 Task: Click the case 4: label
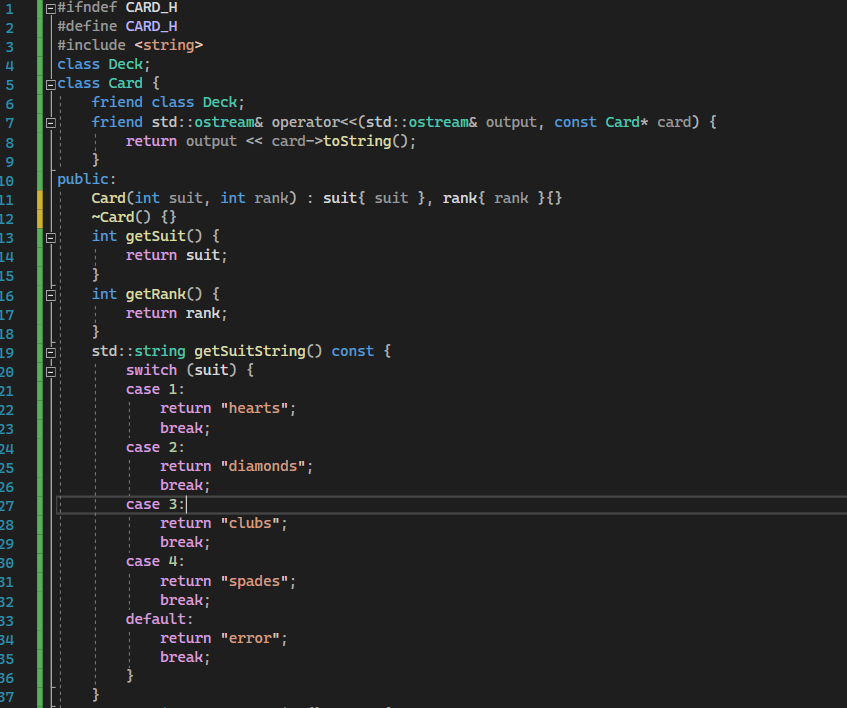(155, 562)
